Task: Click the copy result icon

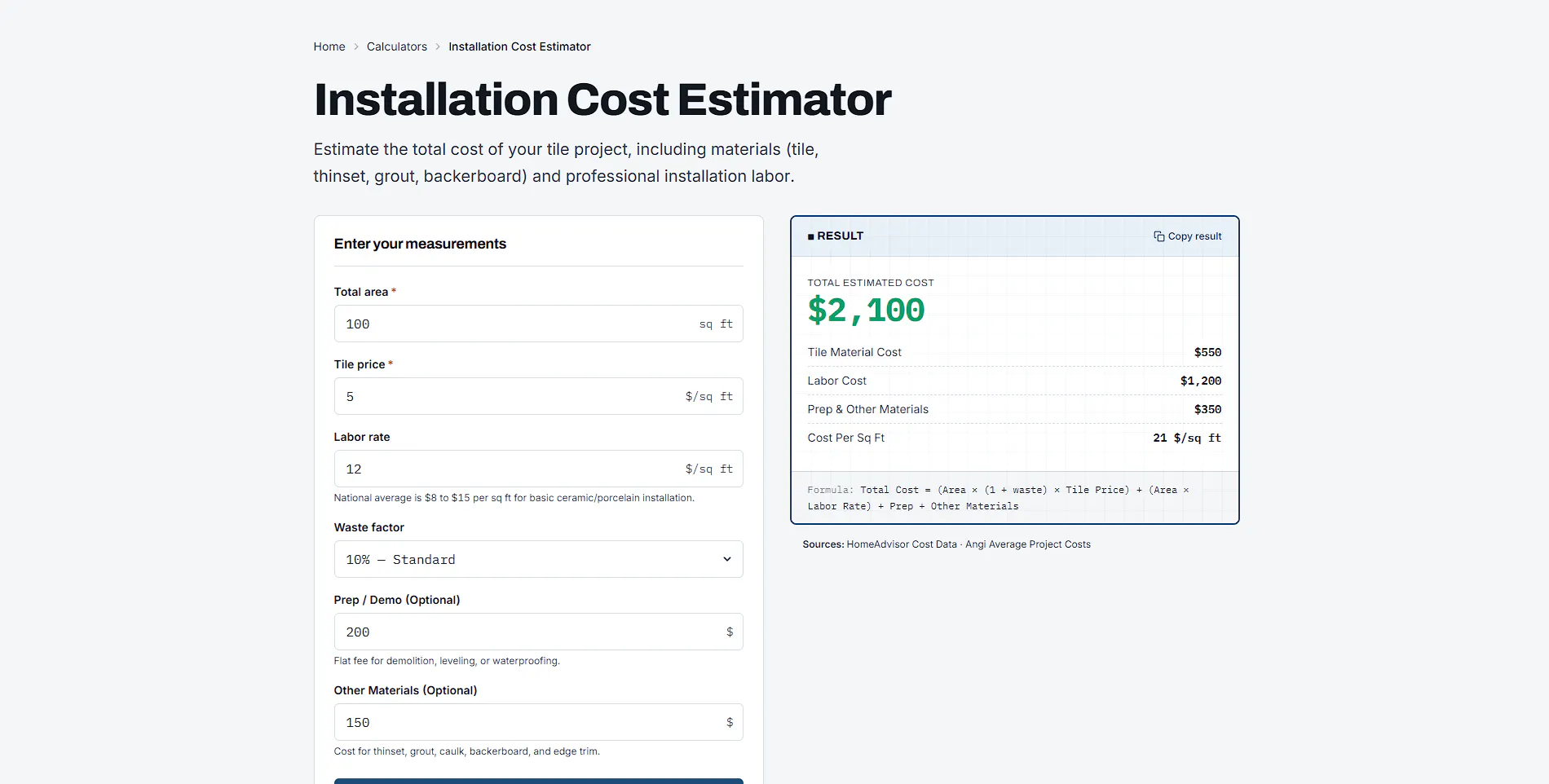Action: [x=1158, y=236]
